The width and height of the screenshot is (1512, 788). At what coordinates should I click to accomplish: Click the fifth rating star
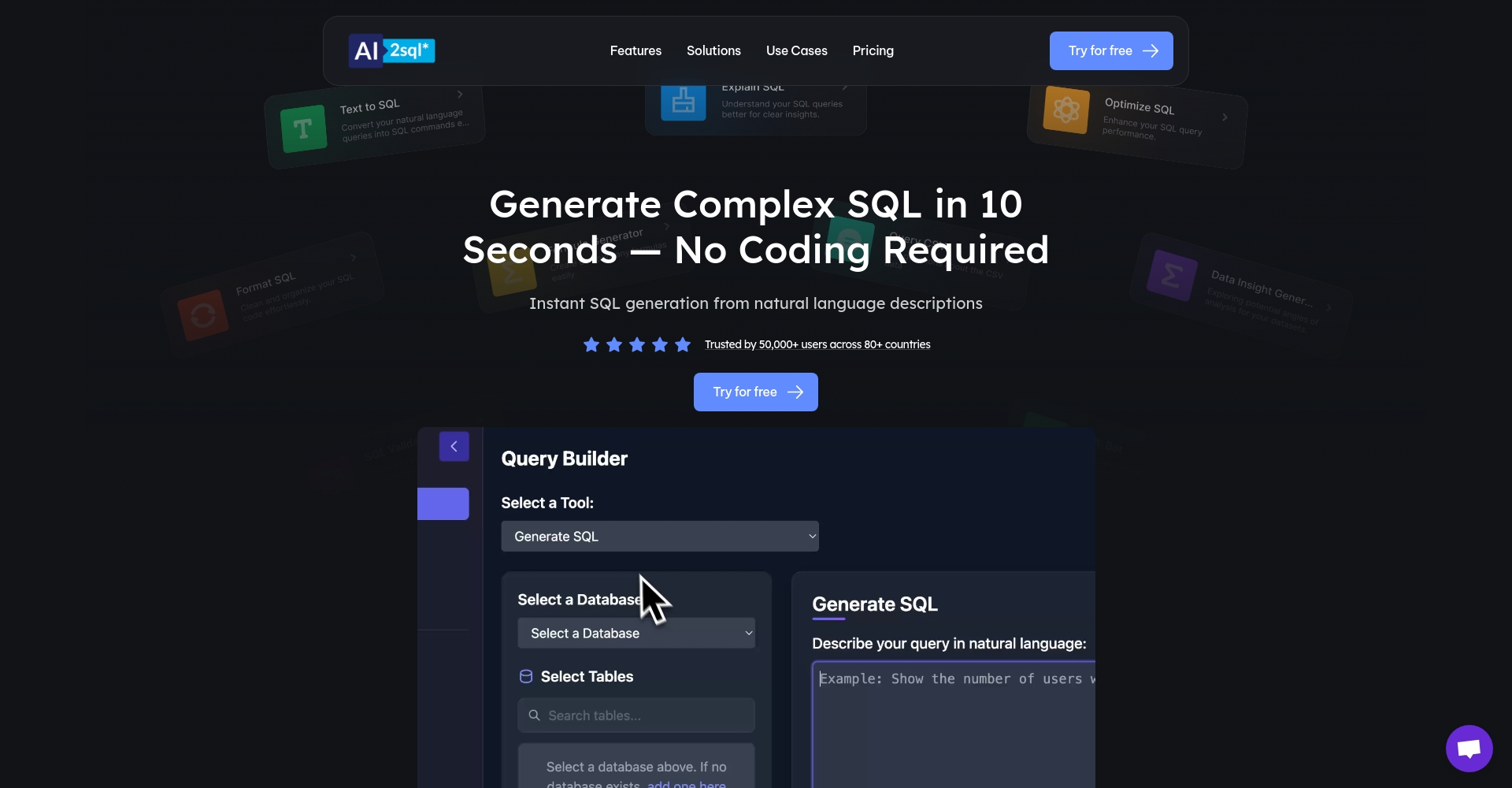[x=682, y=344]
